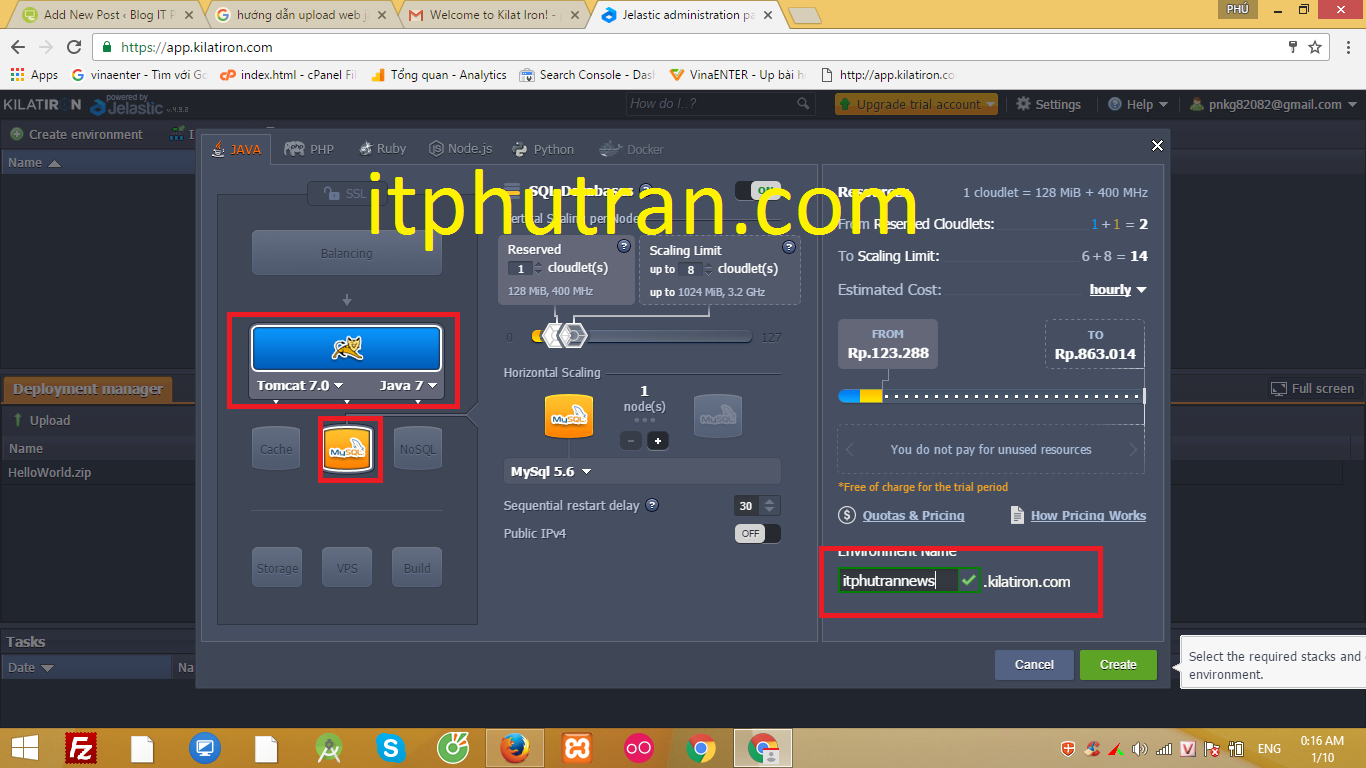
Task: Open account menu pnkg82082@gmail.com
Action: click(x=1273, y=104)
